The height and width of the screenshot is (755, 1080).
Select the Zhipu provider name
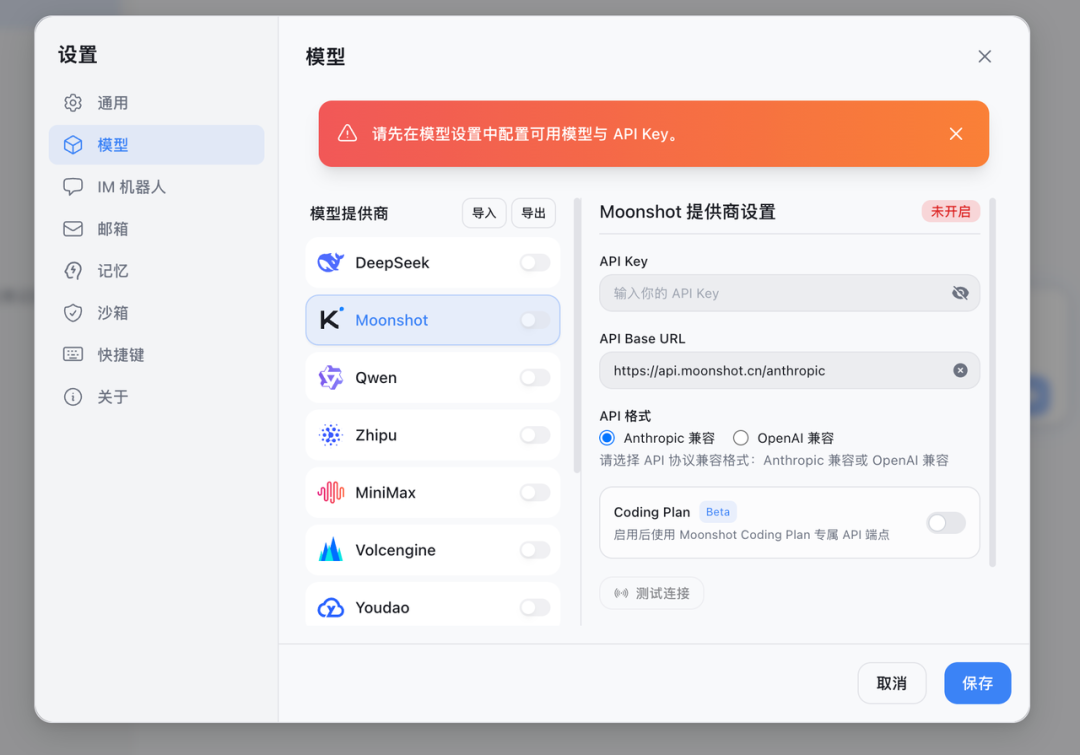point(376,435)
